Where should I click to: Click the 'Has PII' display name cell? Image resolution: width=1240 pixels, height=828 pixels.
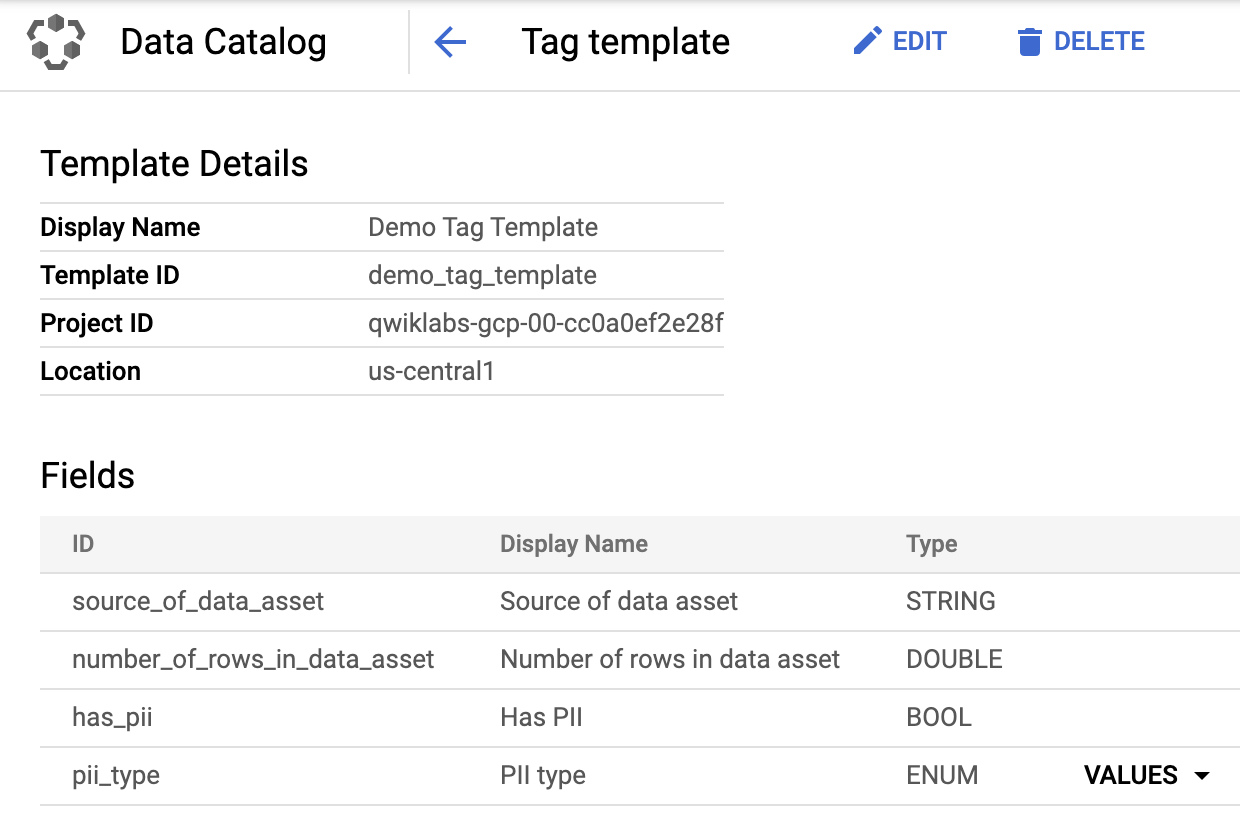click(x=541, y=717)
